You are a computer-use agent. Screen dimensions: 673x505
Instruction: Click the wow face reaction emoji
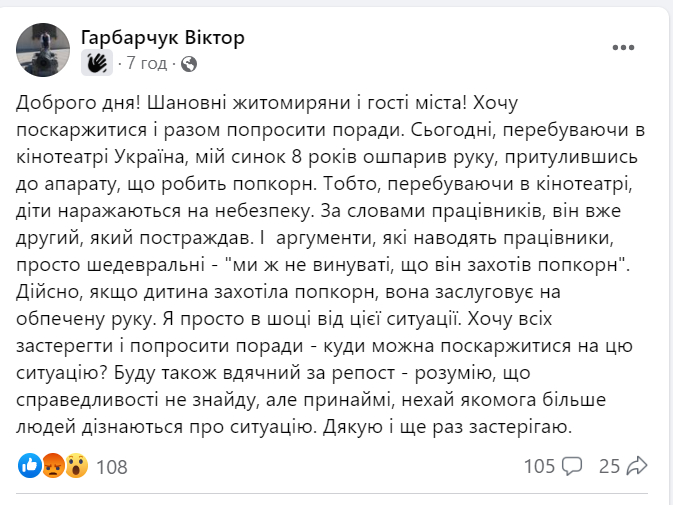click(76, 465)
